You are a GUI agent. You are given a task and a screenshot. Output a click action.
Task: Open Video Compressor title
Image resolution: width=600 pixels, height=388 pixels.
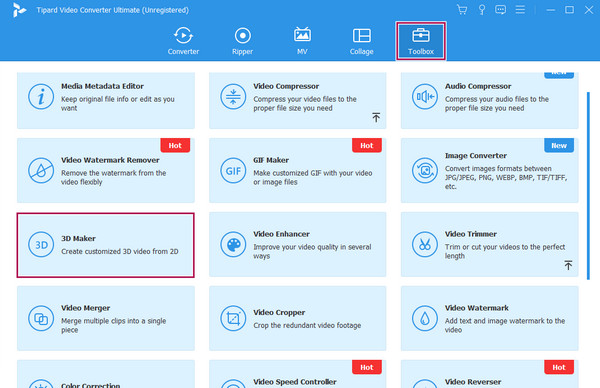tap(286, 86)
